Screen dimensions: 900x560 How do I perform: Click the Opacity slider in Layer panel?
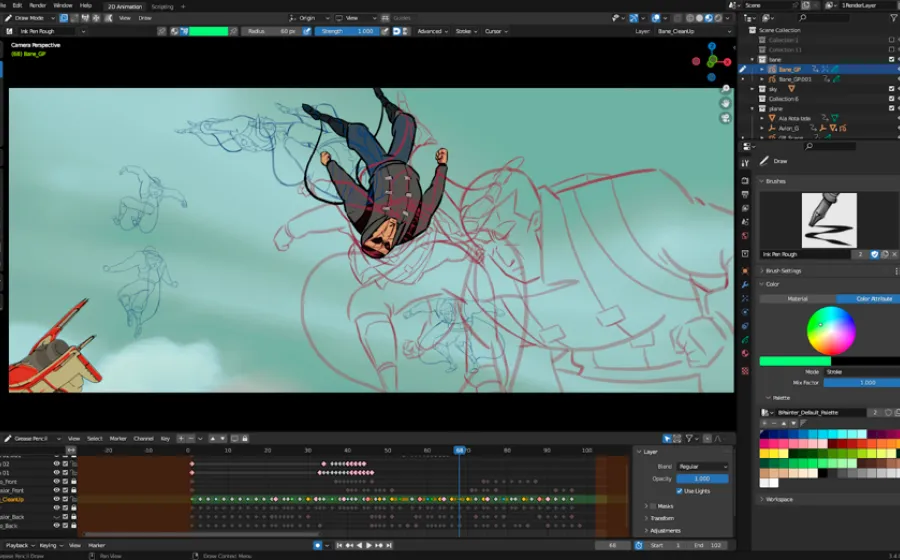(703, 479)
